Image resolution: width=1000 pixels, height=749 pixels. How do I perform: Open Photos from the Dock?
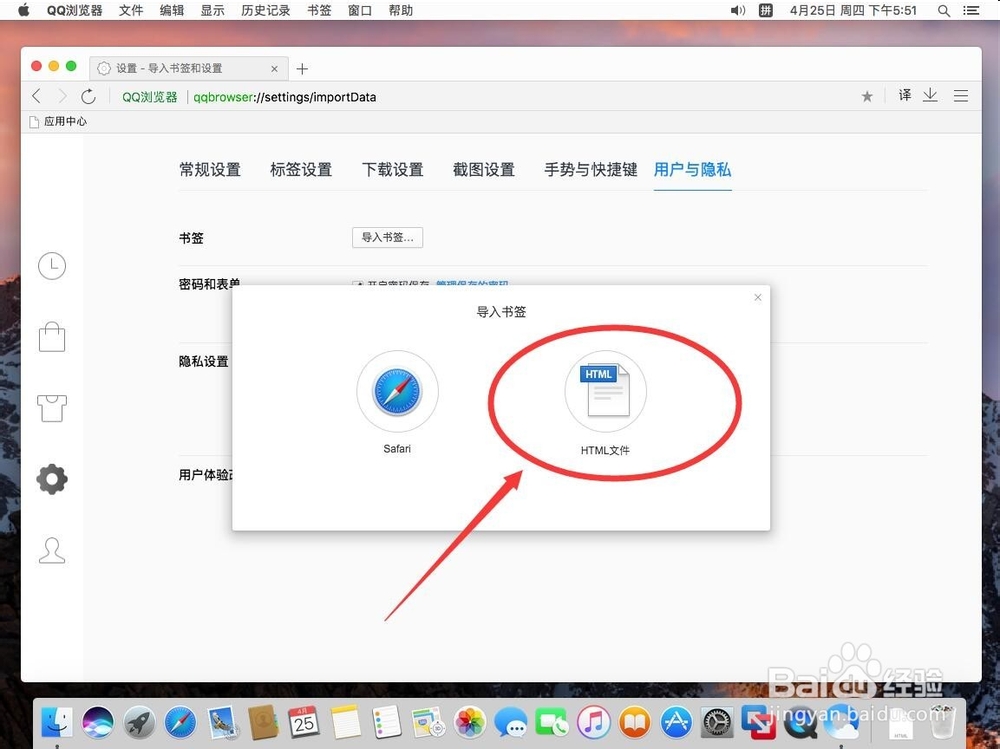pyautogui.click(x=470, y=722)
